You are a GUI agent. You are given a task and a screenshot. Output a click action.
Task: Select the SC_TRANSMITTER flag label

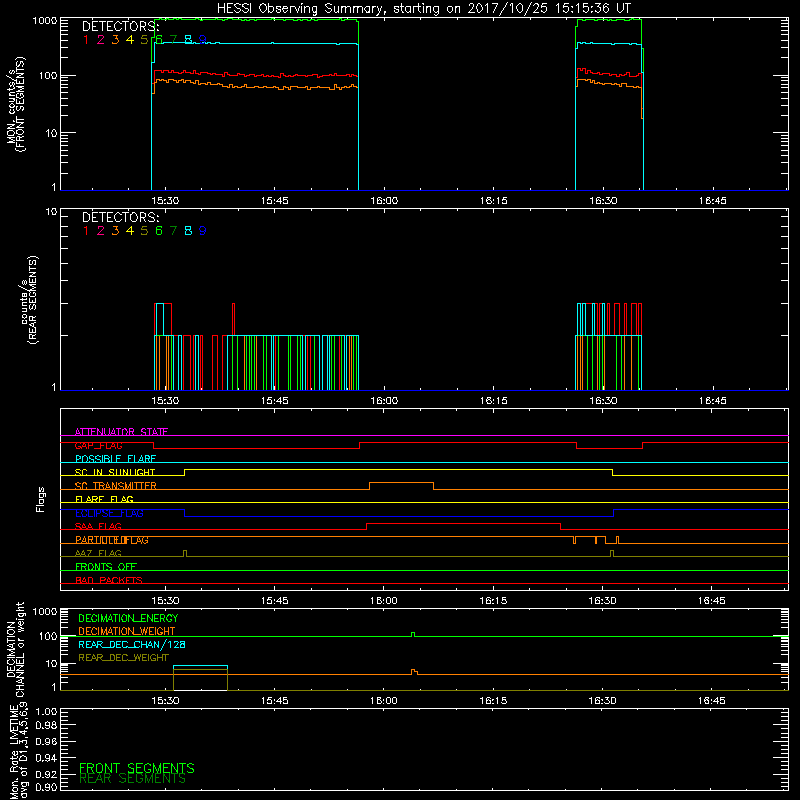[x=116, y=486]
